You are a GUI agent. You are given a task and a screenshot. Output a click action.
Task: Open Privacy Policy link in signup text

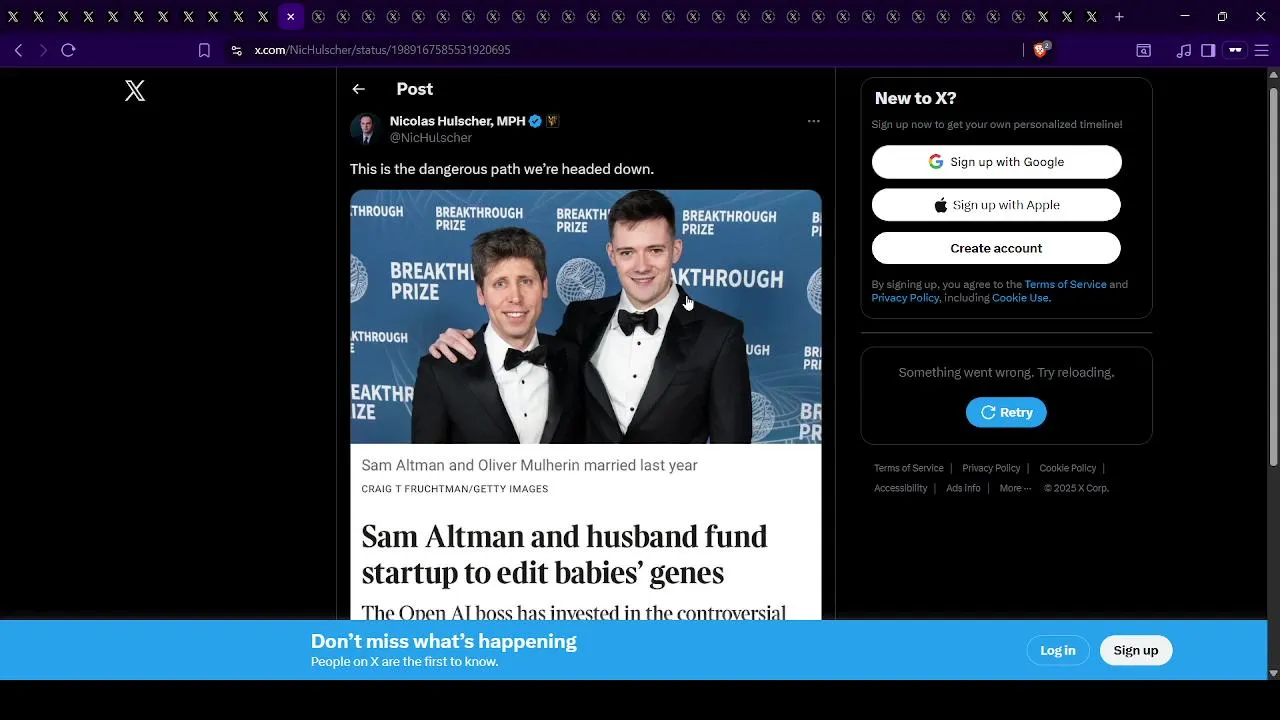(x=905, y=298)
